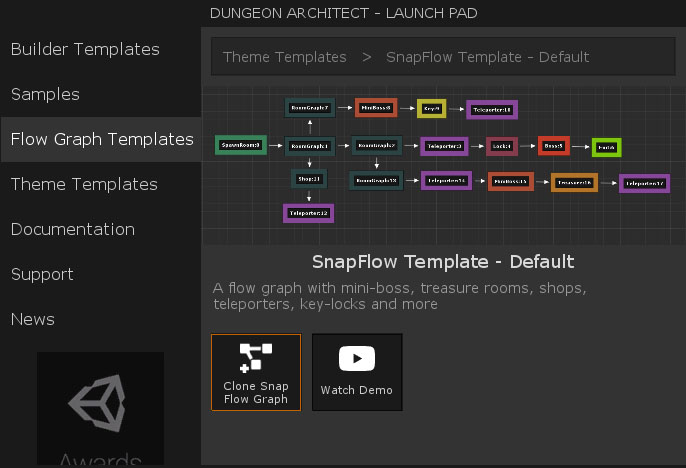Go to the Samples section
The image size is (686, 468).
coord(46,94)
